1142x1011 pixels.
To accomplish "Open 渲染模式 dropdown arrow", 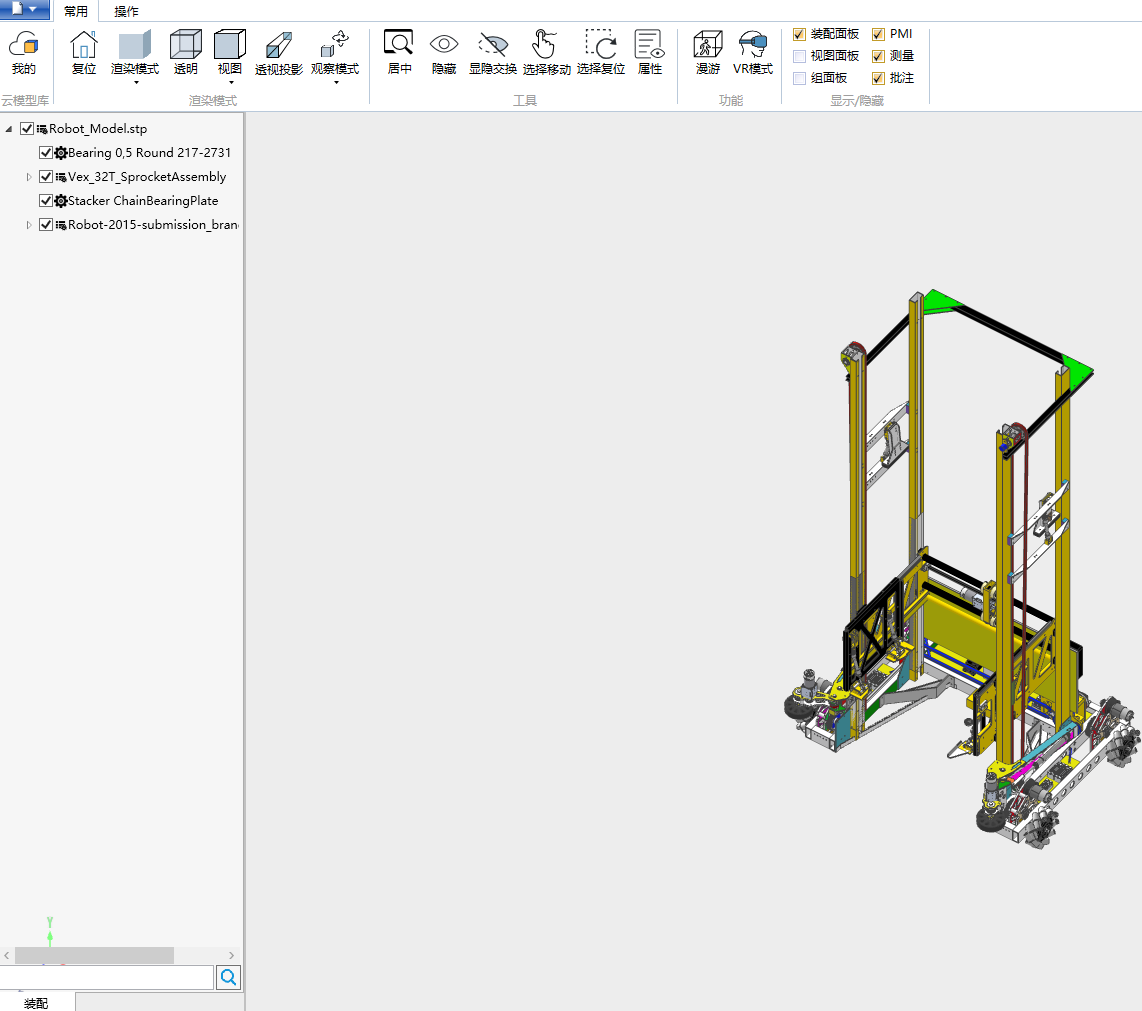I will point(135,82).
